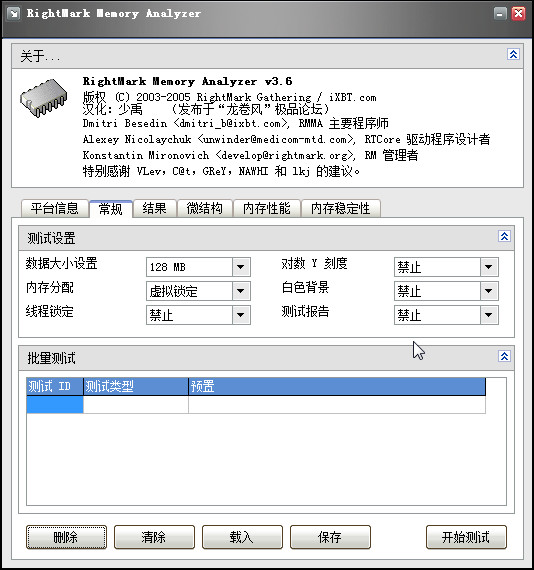Select the 常规 tab
Viewport: 534px width, 570px height.
click(111, 209)
